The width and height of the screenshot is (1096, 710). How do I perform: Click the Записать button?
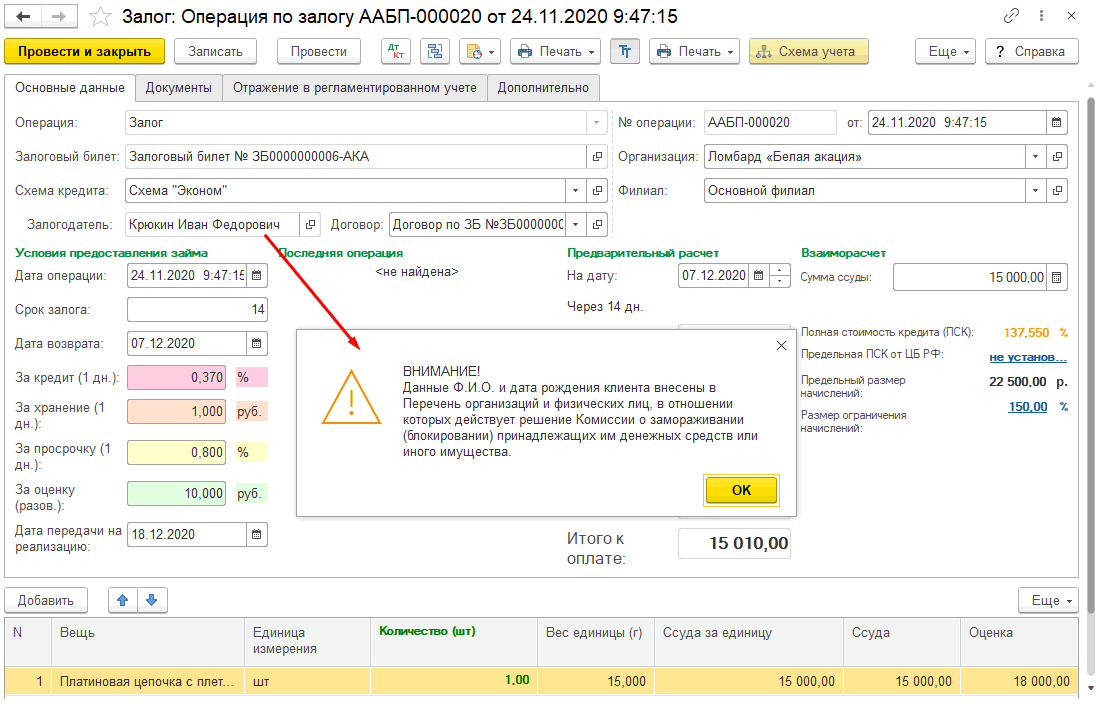point(215,52)
